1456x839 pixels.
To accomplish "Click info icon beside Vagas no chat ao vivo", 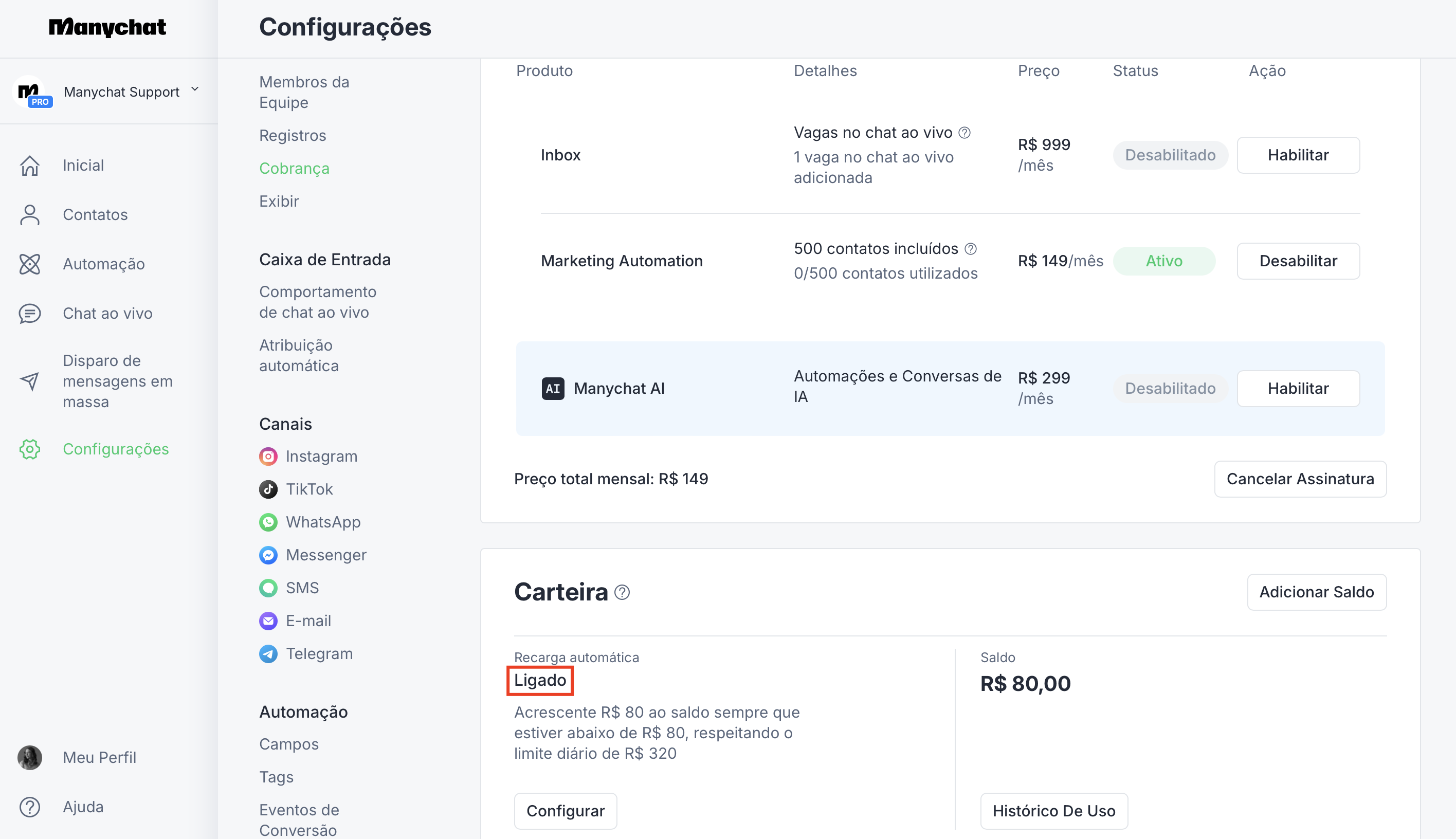I will [964, 133].
